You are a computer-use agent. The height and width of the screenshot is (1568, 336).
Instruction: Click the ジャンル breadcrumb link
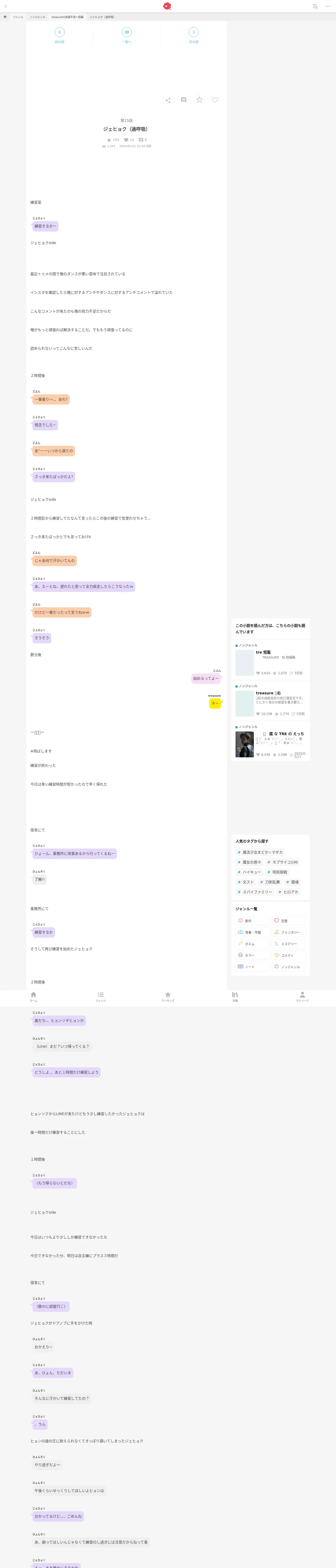point(18,17)
